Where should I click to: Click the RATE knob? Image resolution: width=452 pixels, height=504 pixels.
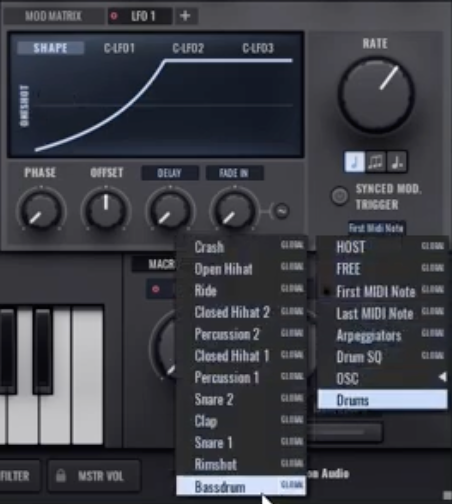tap(376, 95)
